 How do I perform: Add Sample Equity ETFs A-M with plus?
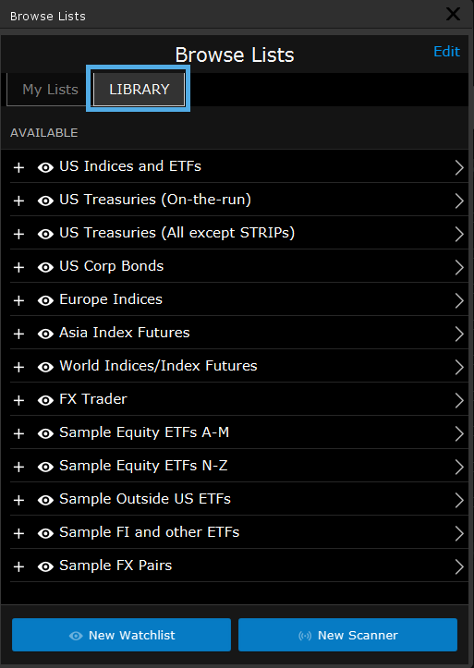(19, 433)
